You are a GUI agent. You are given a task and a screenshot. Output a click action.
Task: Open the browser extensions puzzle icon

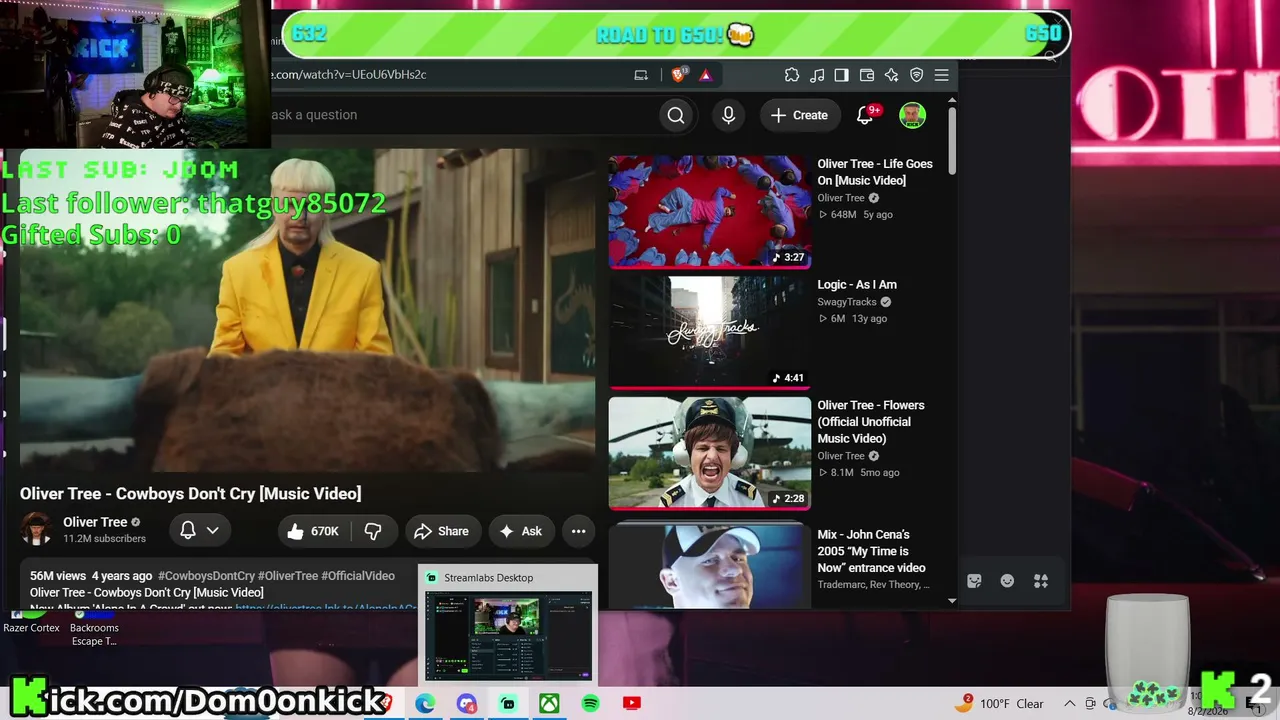tap(792, 75)
